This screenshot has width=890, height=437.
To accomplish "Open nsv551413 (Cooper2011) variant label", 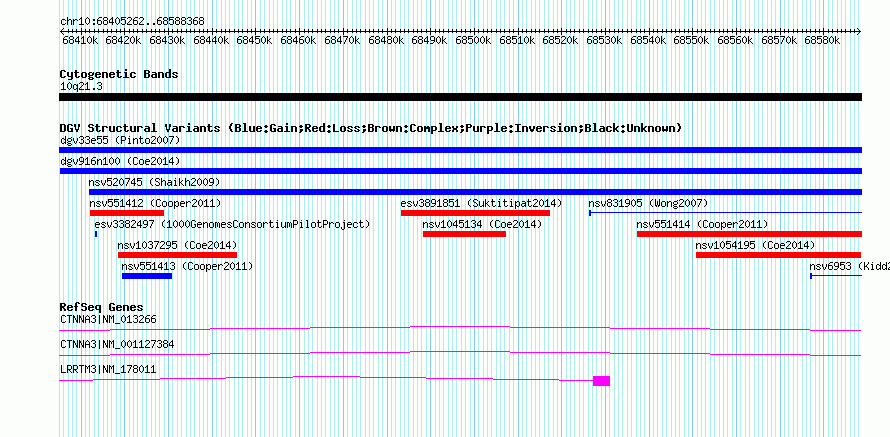I will click(x=187, y=266).
